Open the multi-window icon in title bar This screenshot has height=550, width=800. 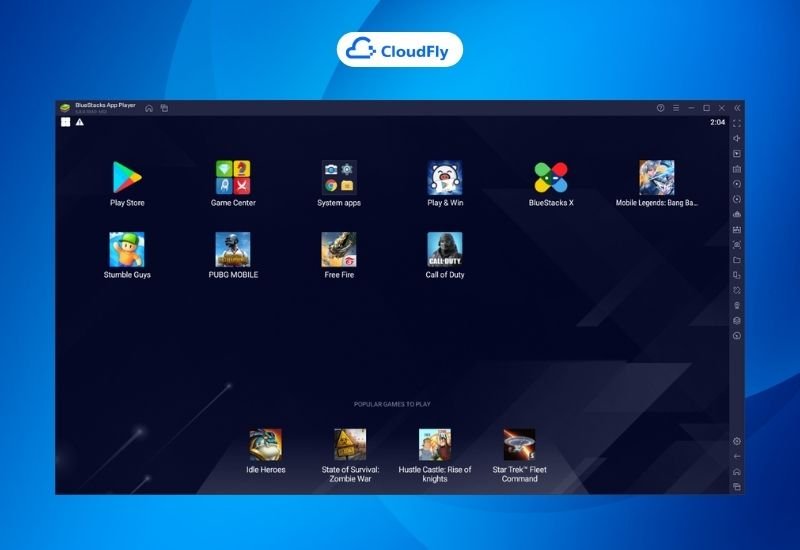coord(164,108)
